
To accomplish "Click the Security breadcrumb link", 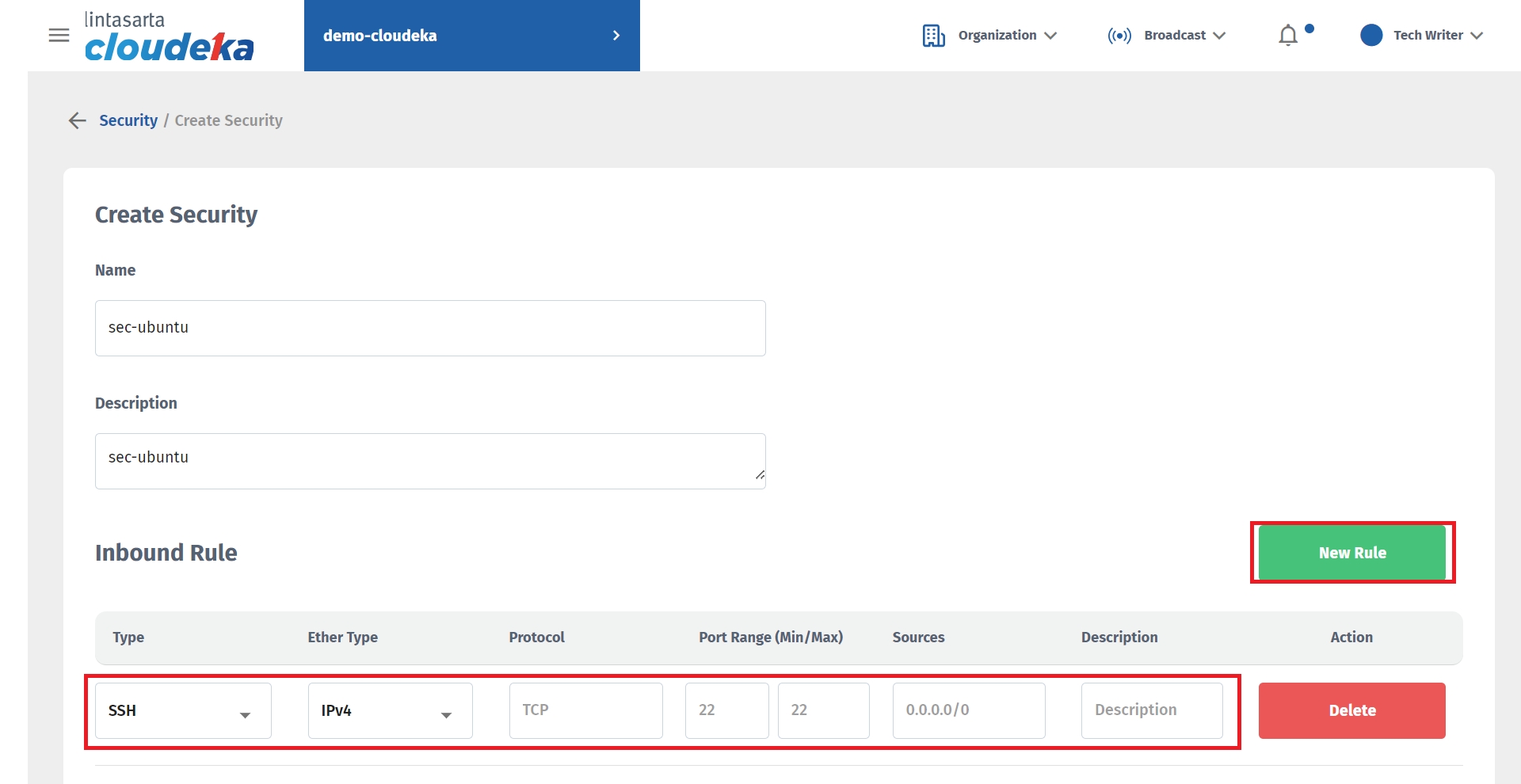I will (128, 120).
